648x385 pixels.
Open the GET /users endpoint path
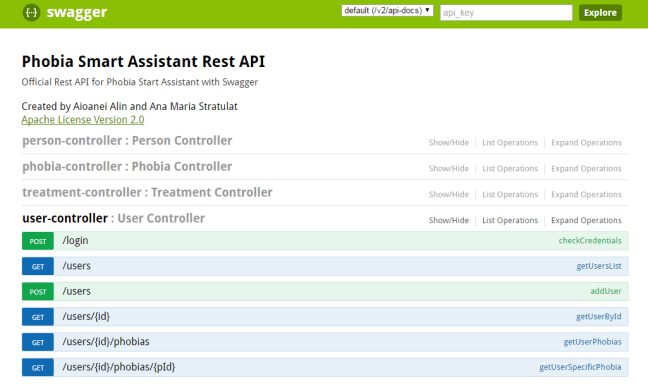[76, 266]
